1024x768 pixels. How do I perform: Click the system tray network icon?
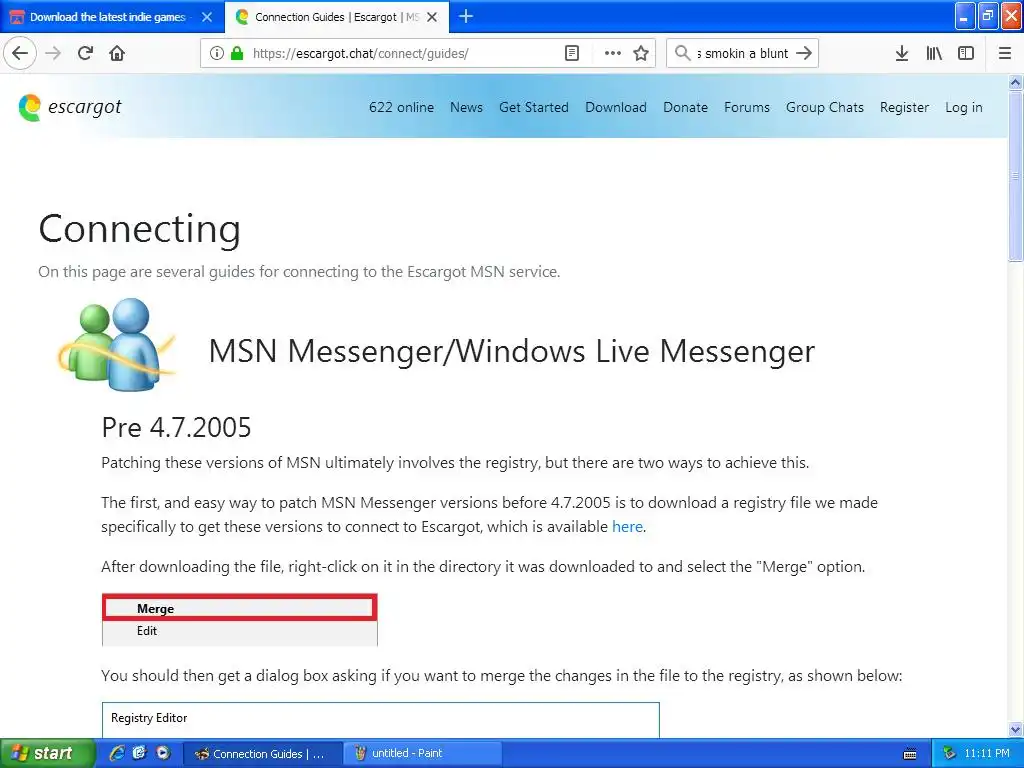point(949,753)
